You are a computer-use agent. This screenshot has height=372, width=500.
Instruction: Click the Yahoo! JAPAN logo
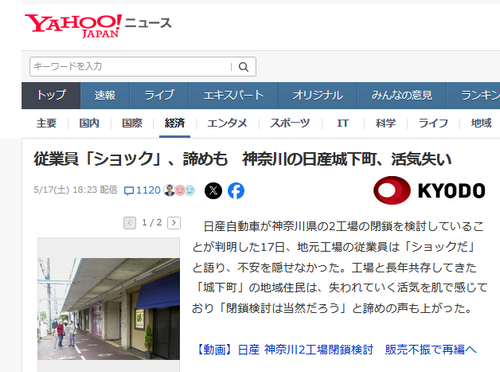click(73, 26)
